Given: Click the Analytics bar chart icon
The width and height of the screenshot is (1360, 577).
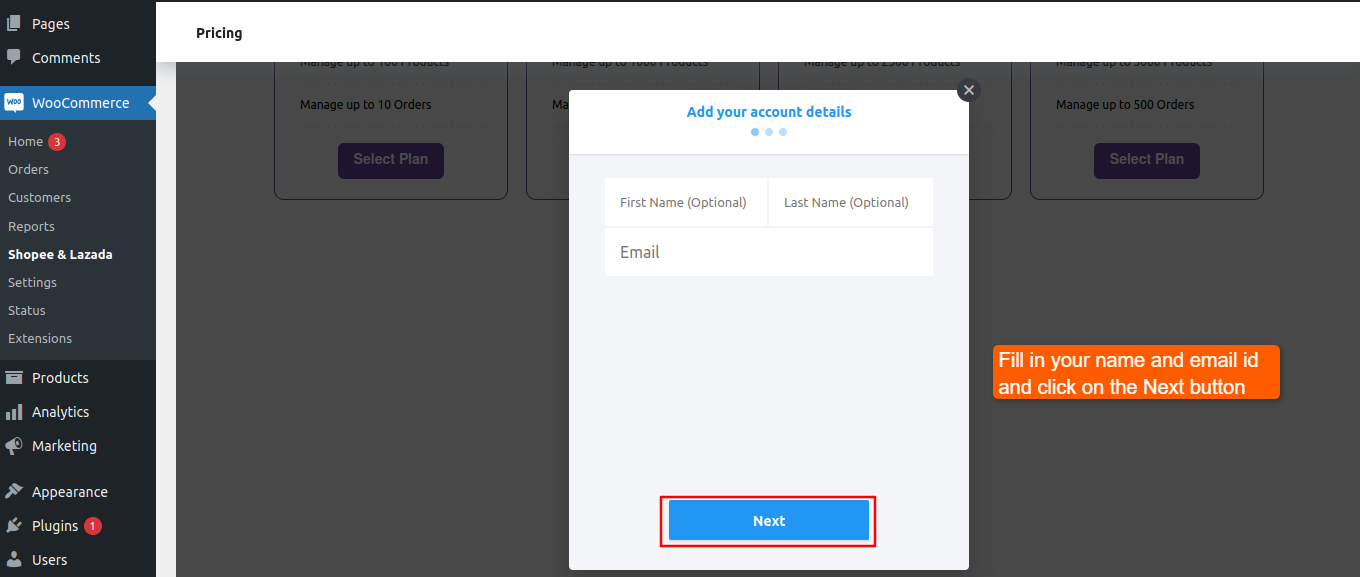Looking at the screenshot, I should click(x=14, y=411).
